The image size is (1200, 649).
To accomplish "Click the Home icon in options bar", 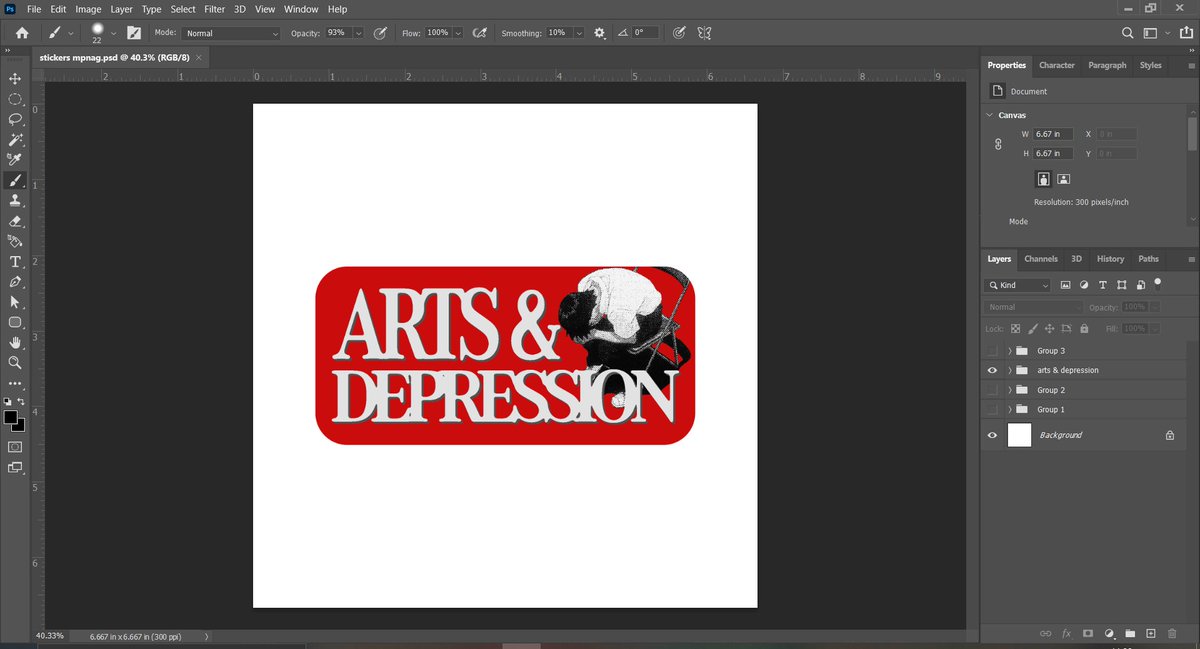I will tap(22, 33).
